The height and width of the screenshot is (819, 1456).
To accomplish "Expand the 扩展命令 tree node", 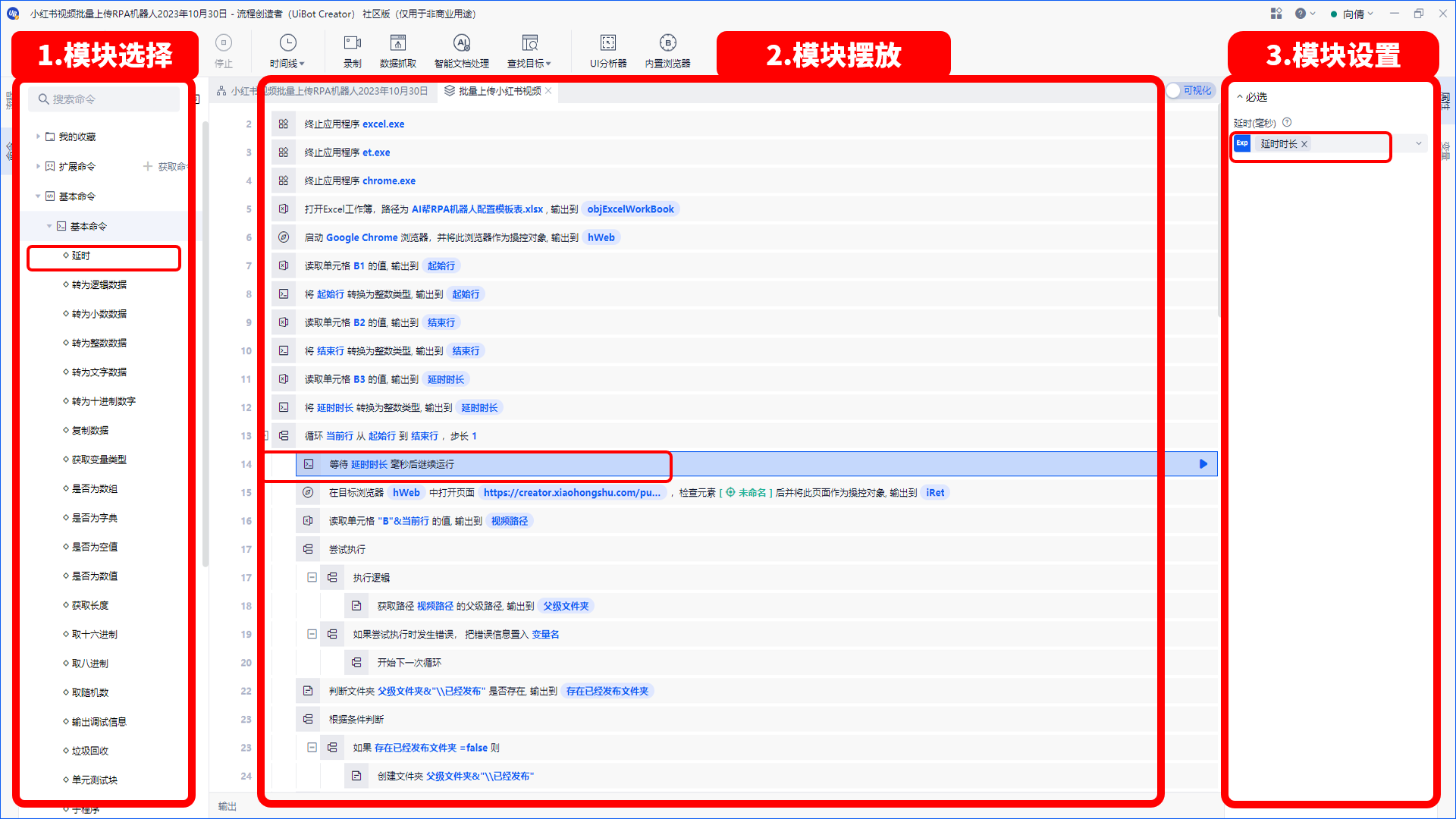I will point(38,166).
